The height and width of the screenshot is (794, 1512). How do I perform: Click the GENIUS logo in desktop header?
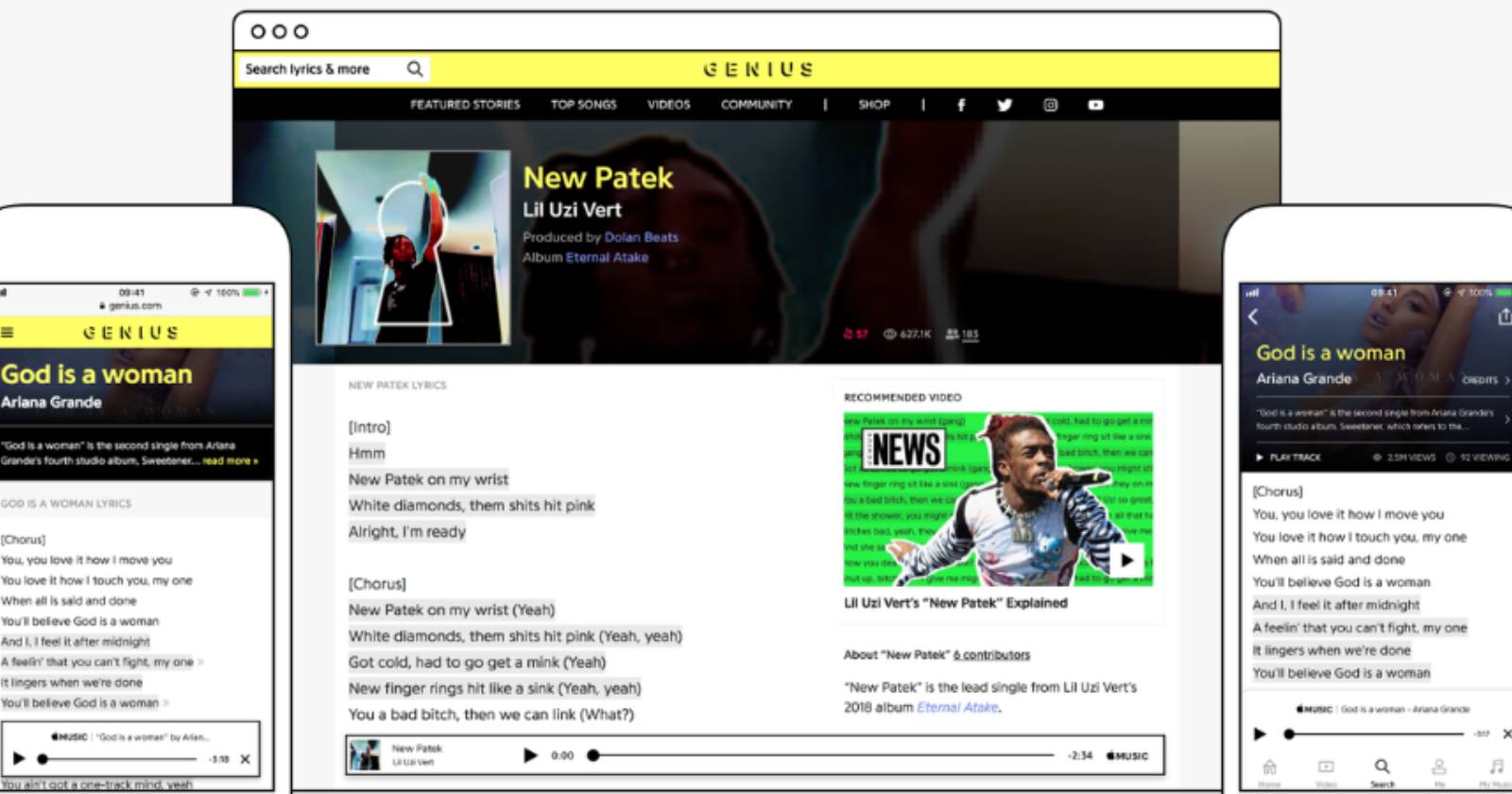[758, 69]
